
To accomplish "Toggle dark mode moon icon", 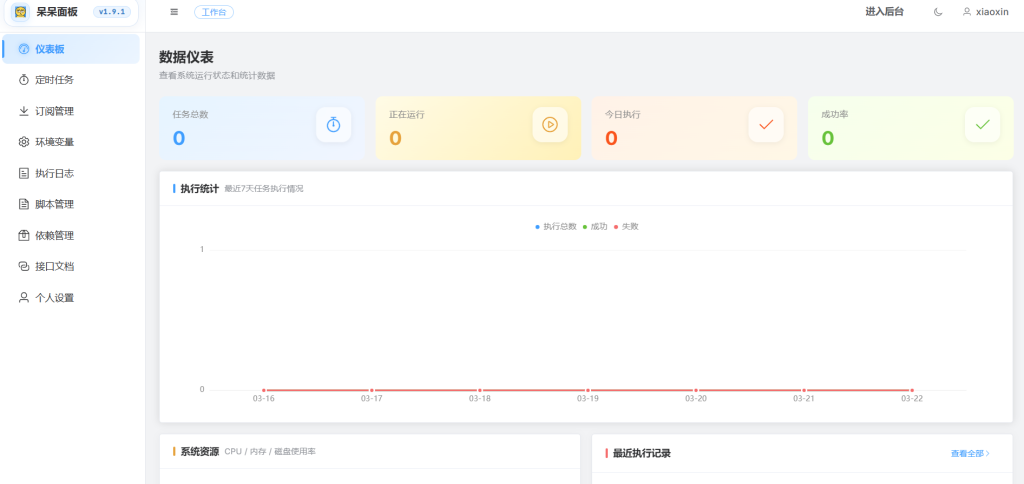I will (937, 12).
